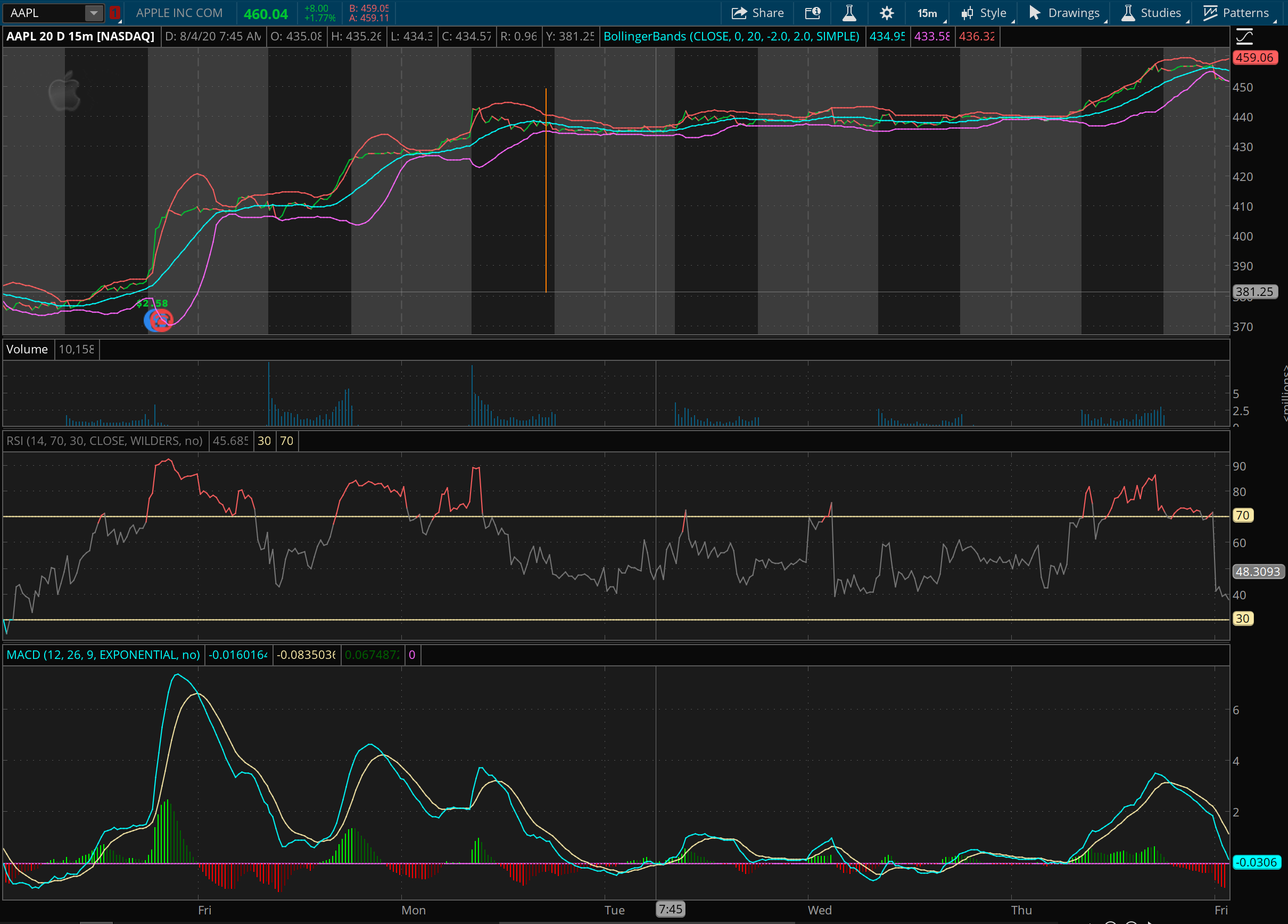Click the AAPL 20 D 15m [NASDAQ] title

80,36
